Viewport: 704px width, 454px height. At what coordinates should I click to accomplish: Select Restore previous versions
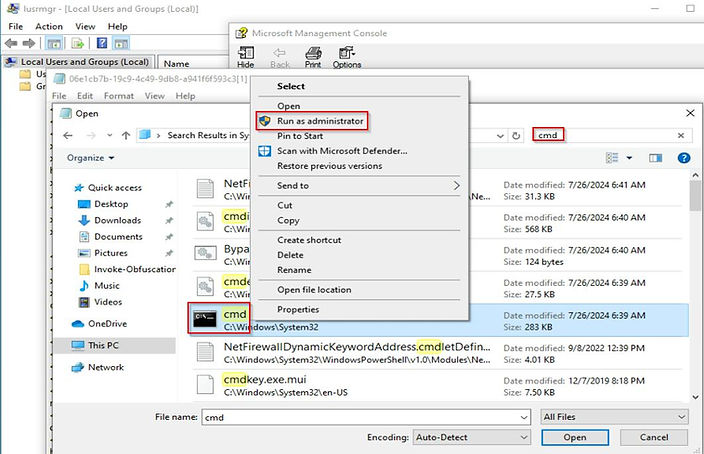[x=330, y=166]
